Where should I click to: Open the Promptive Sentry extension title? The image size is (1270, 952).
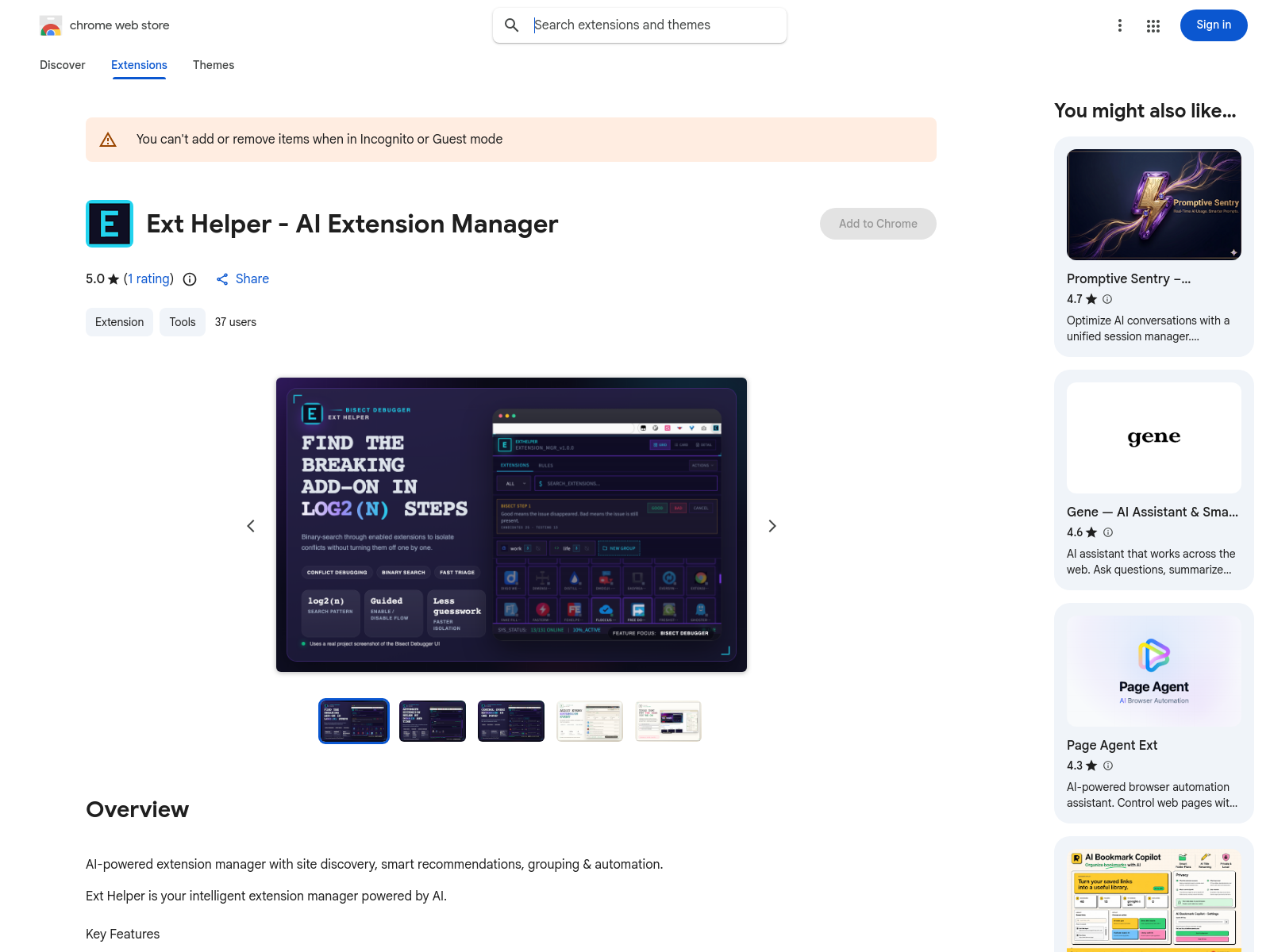(x=1129, y=278)
